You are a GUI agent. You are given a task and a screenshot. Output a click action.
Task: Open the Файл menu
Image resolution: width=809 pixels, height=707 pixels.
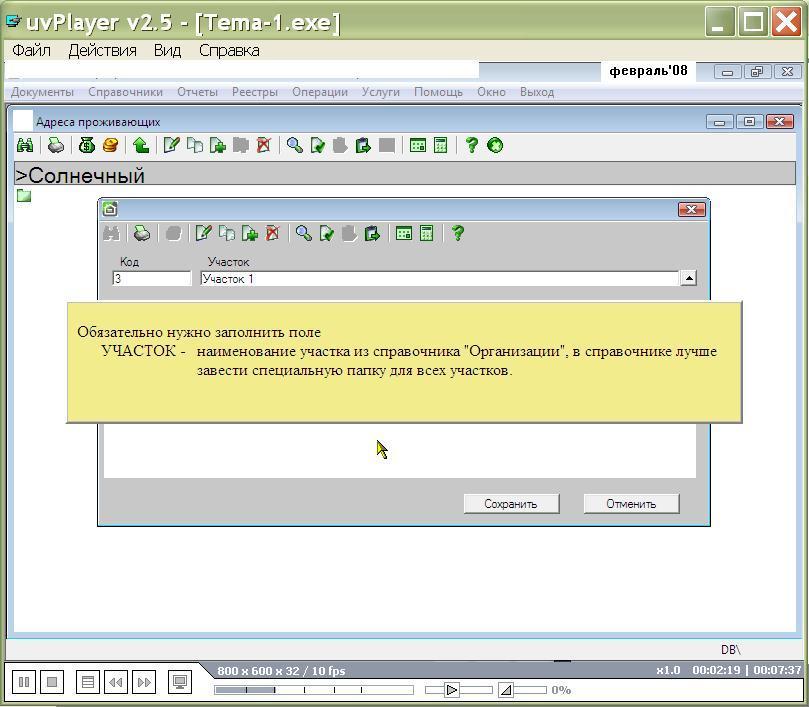point(31,51)
